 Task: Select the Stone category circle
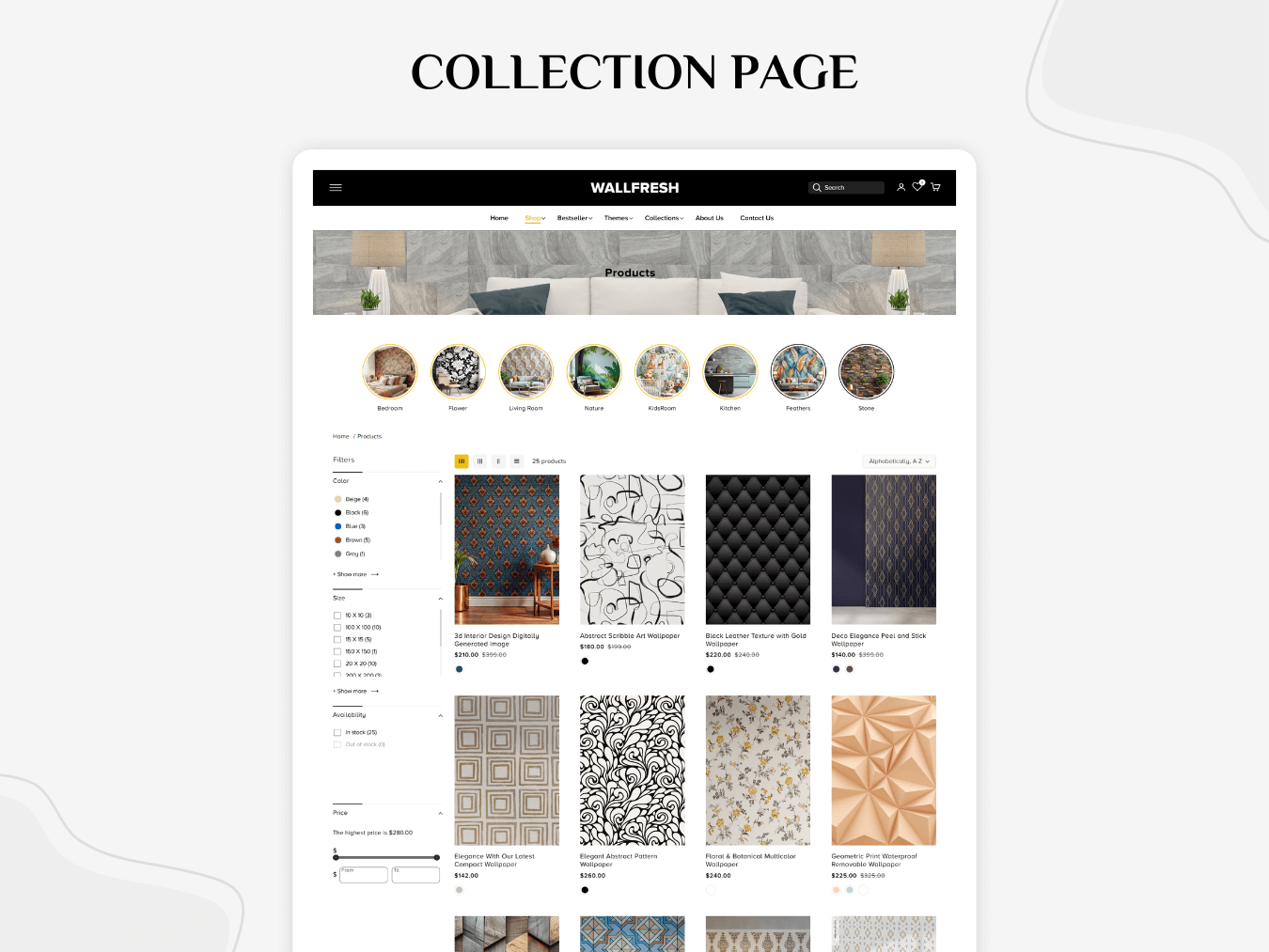866,372
